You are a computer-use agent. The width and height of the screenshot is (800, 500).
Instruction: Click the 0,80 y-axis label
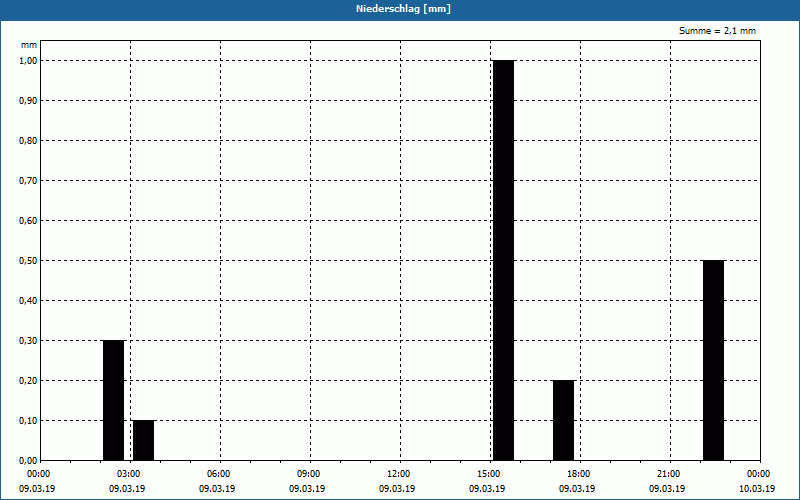click(x=28, y=141)
